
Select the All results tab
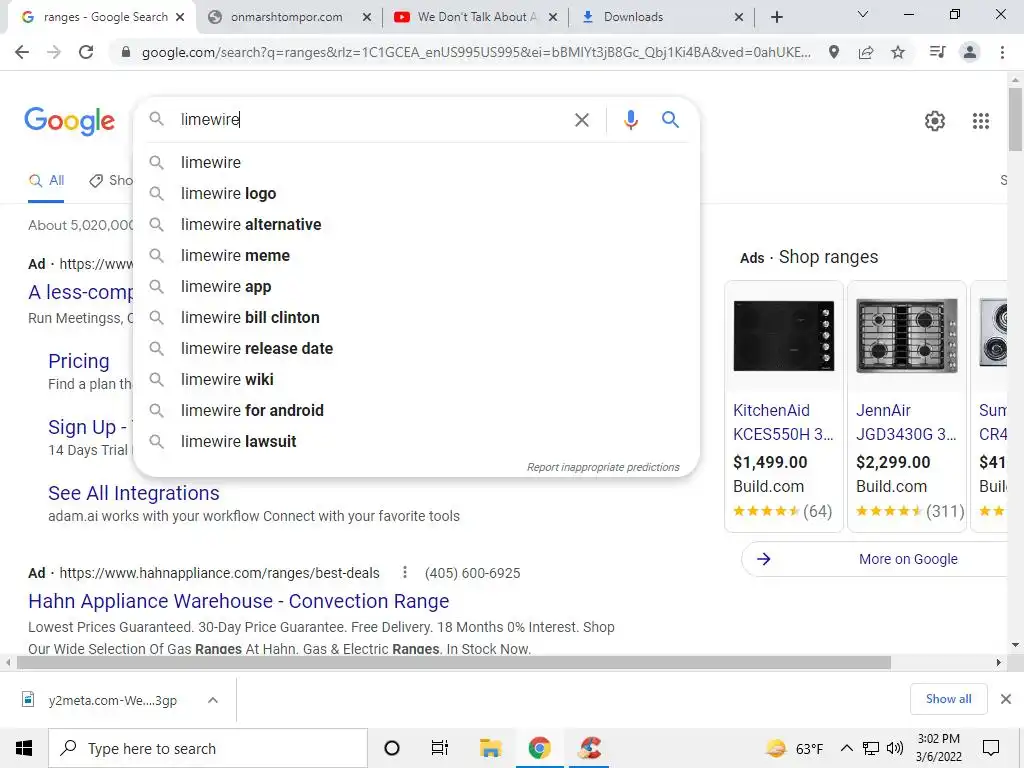(46, 180)
